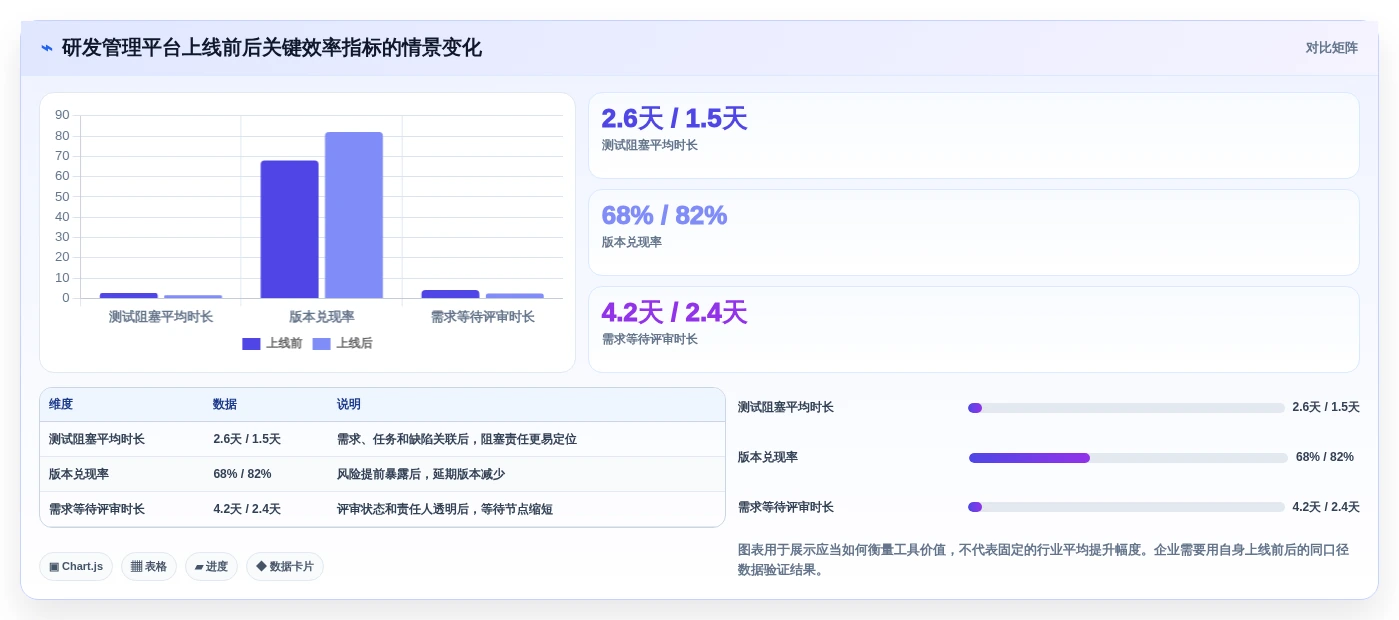Click the 研发管理平台 panel title text

[x=272, y=48]
